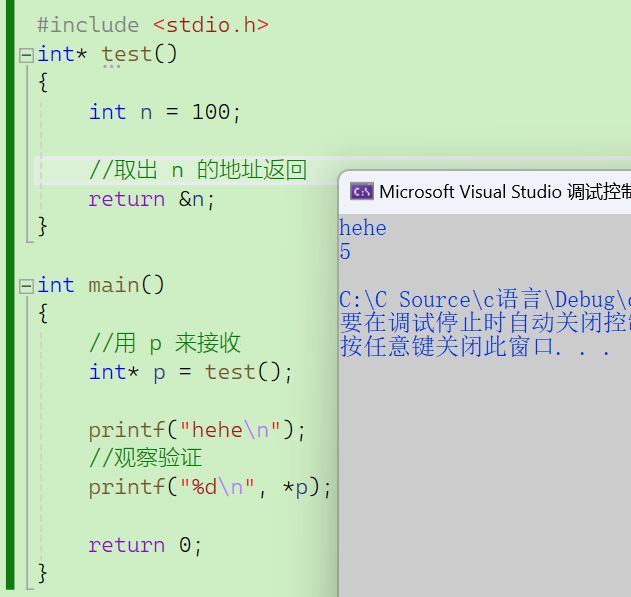Viewport: 631px width, 597px height.
Task: Click the comment //观察验证
Action: coord(145,458)
